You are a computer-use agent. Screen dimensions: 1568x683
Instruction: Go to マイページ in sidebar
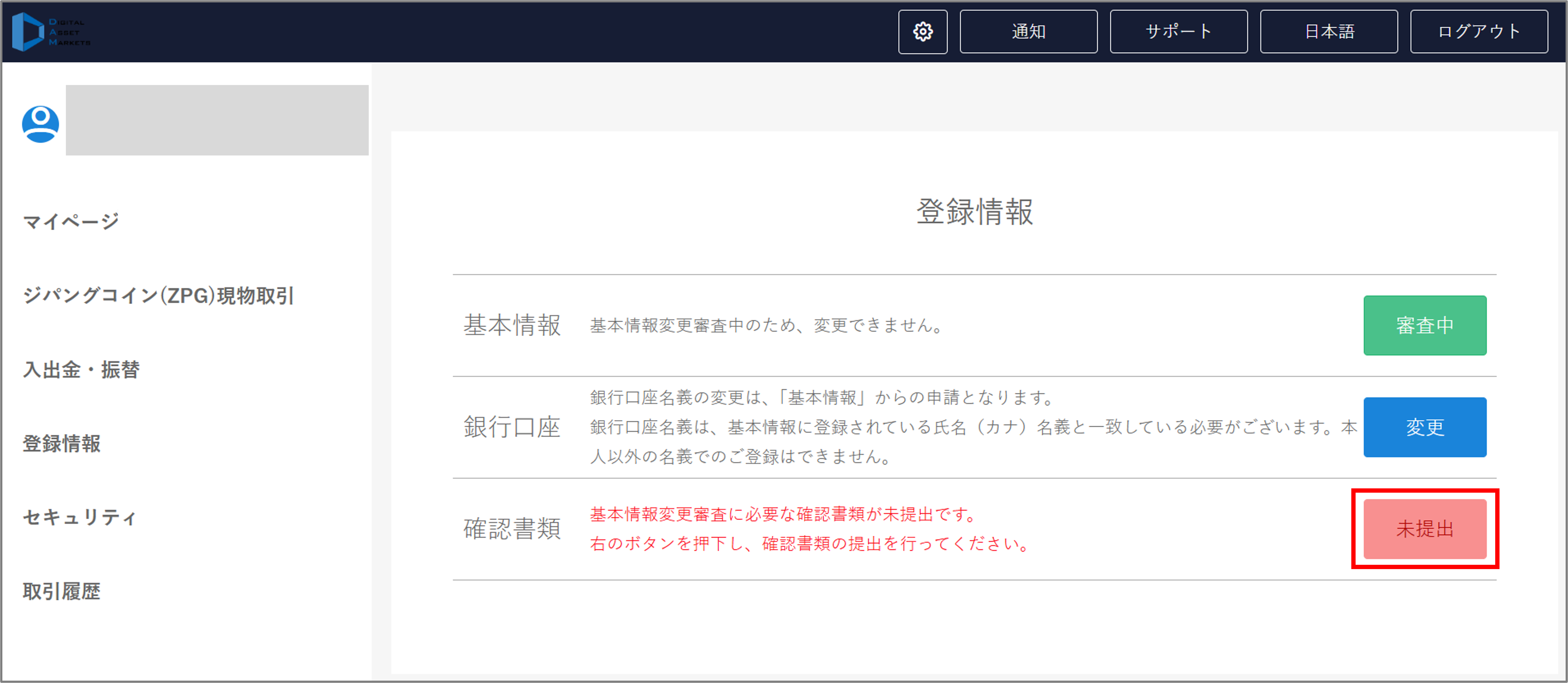tap(71, 221)
